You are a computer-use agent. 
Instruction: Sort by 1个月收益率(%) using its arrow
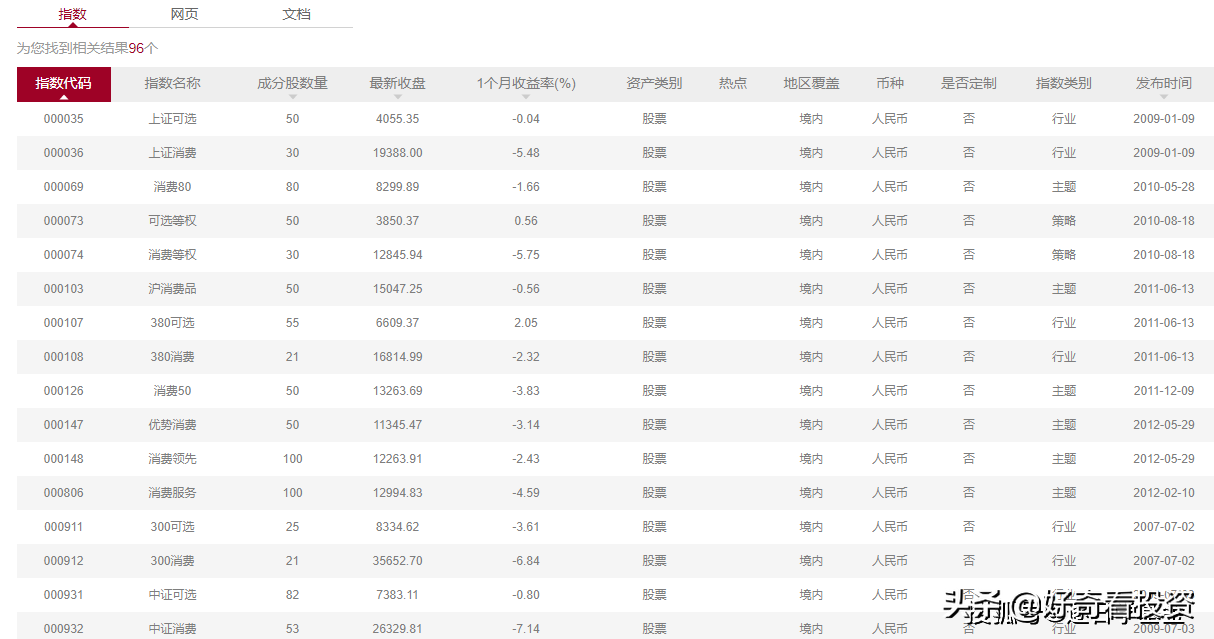(526, 97)
